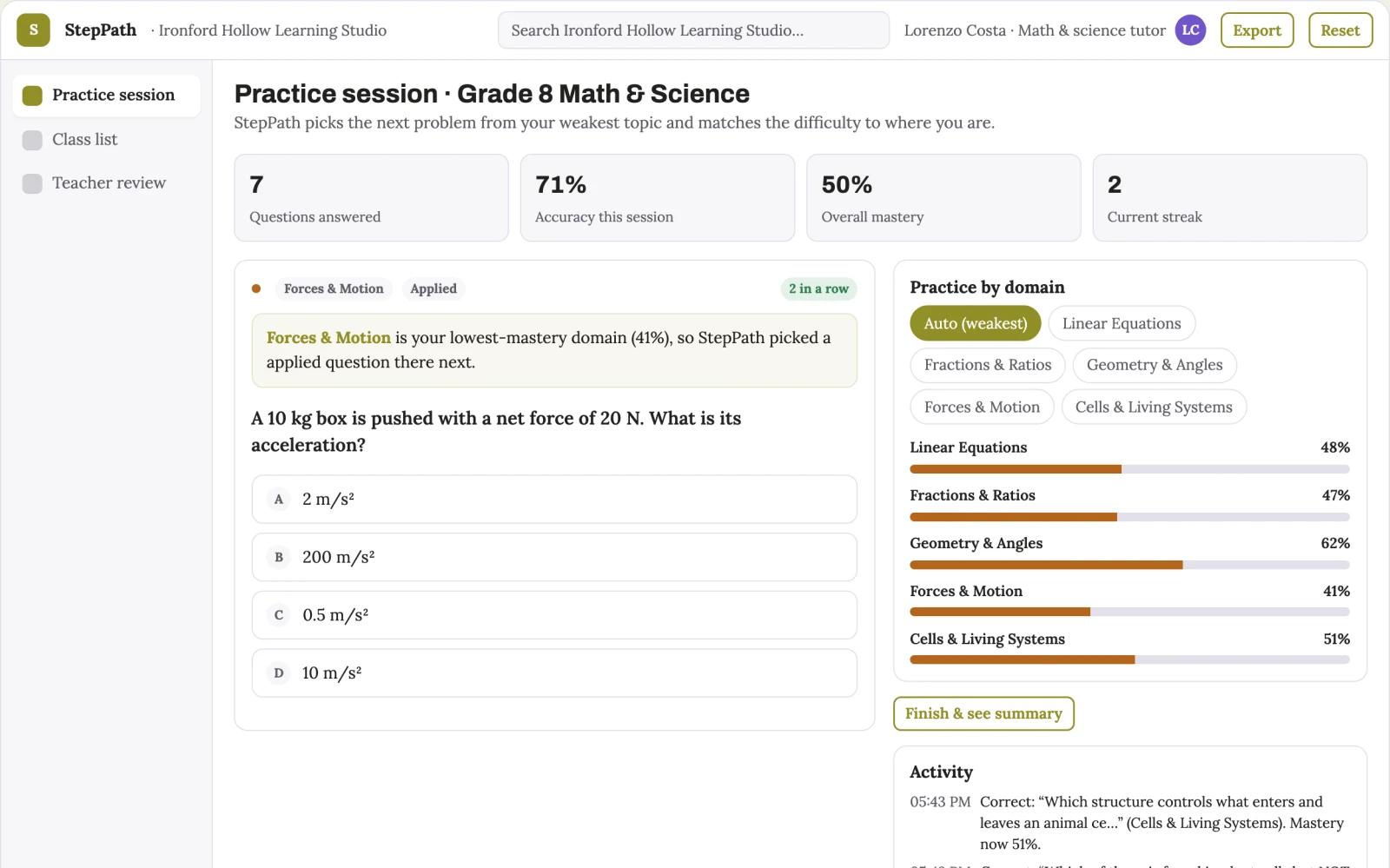Click the Overall mastery 50% card
1390x868 pixels.
pyautogui.click(x=943, y=198)
